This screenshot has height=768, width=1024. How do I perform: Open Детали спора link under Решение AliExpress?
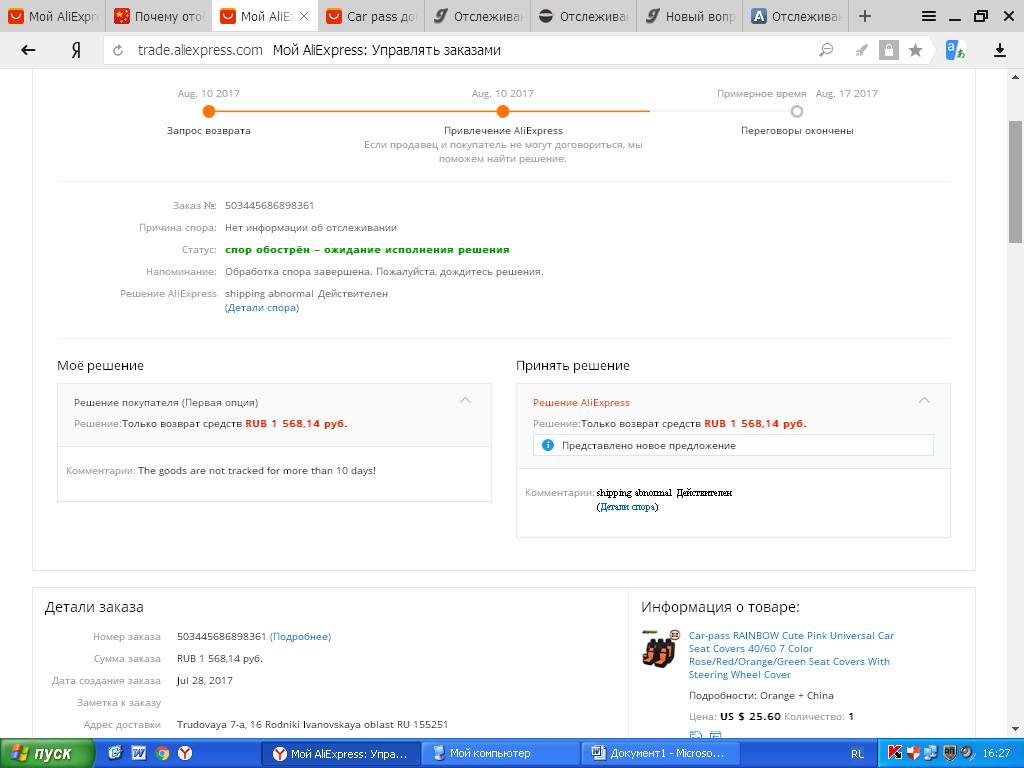click(262, 308)
